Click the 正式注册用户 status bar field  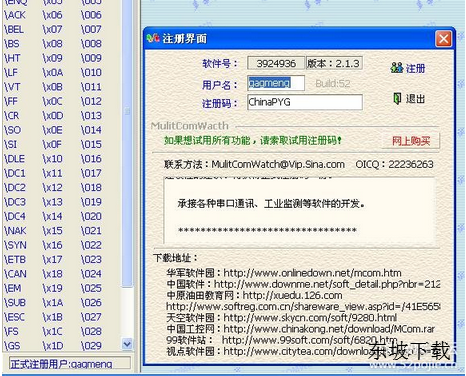click(x=69, y=363)
